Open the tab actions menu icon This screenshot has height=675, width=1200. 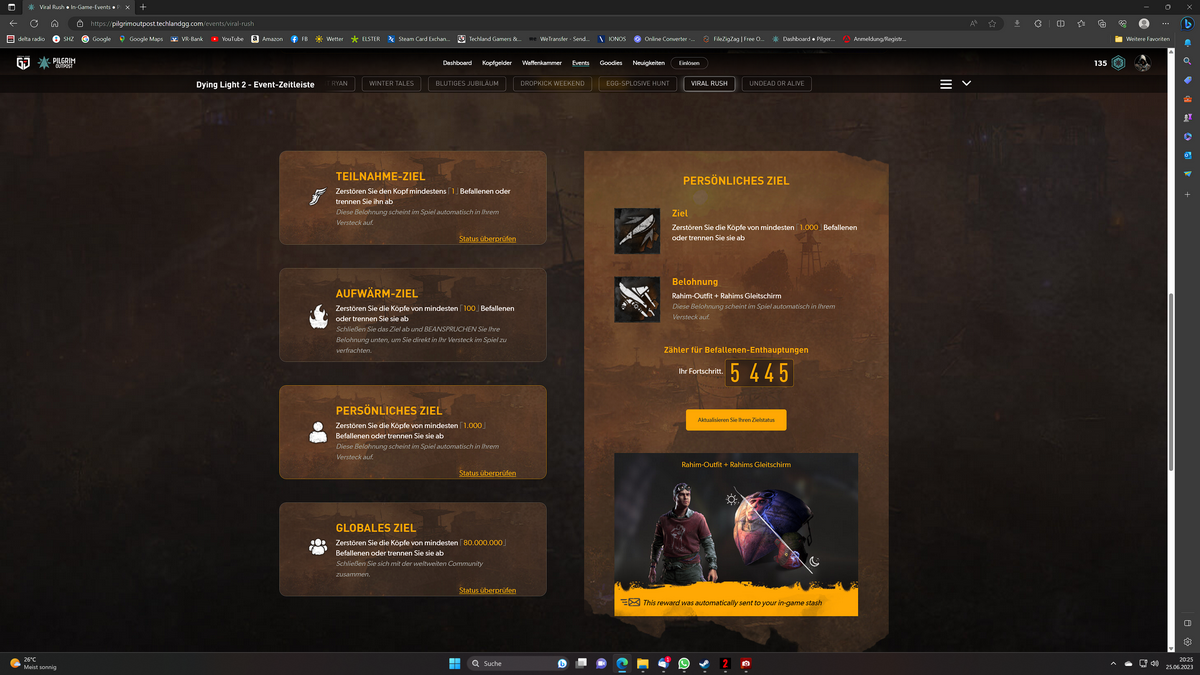click(11, 7)
